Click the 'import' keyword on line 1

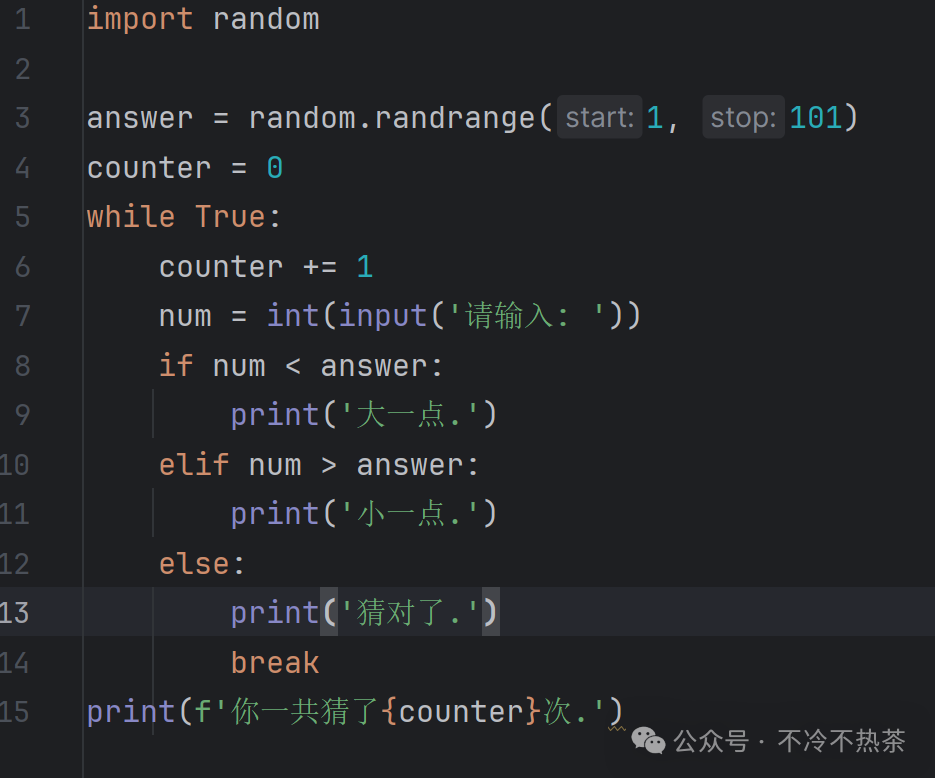(140, 19)
